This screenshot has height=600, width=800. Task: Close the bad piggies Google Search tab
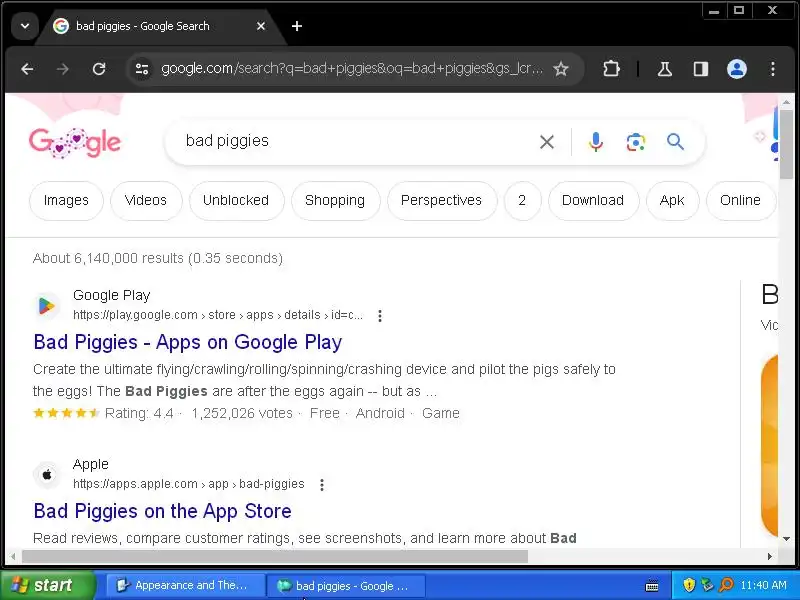261,26
